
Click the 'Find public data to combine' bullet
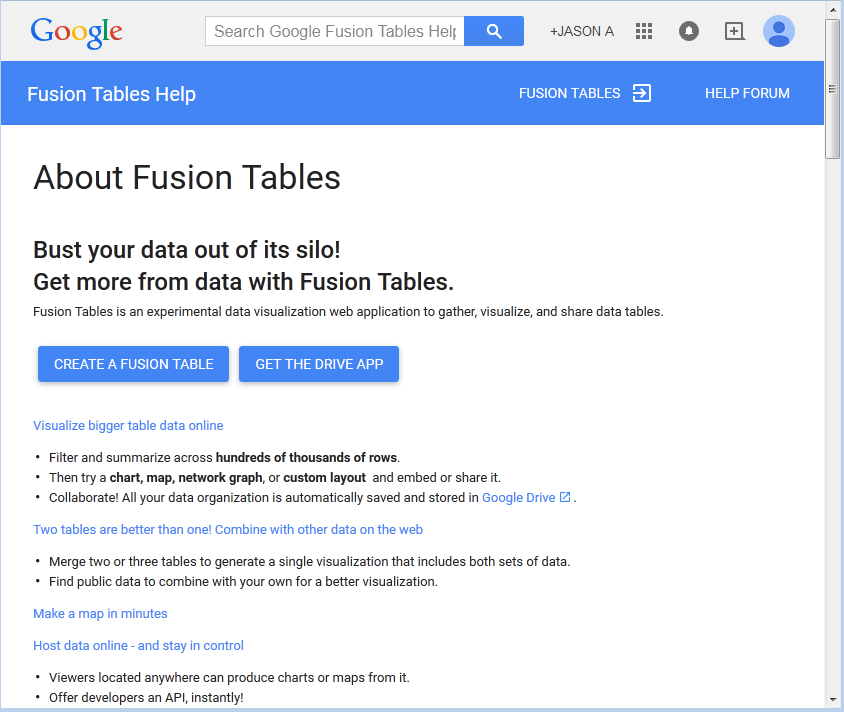243,582
